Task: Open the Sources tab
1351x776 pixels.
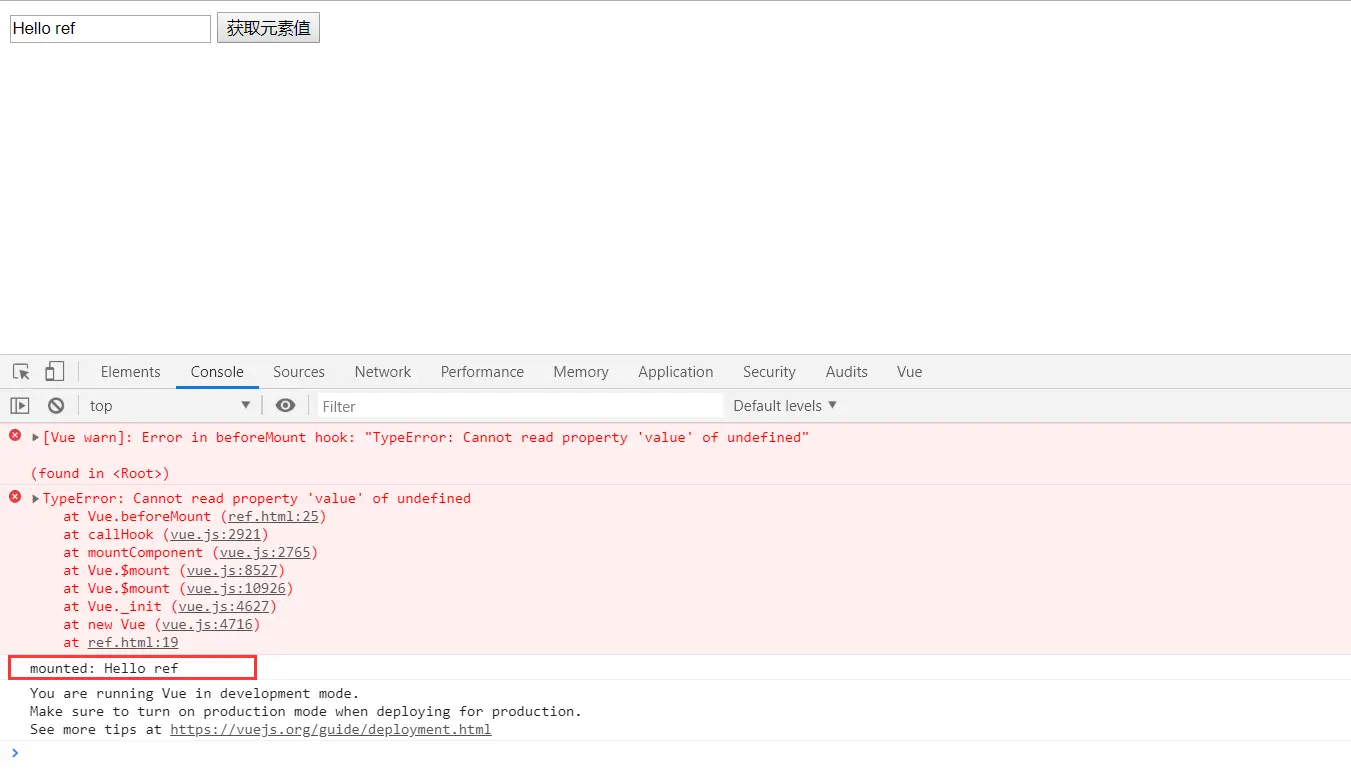Action: (x=299, y=371)
